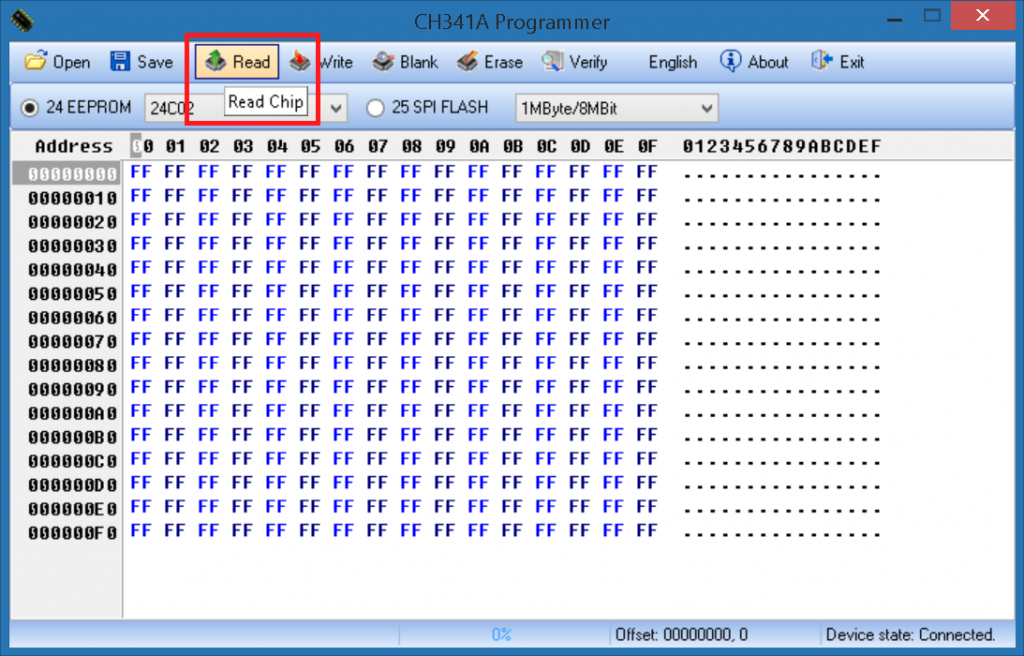Switch language using the English button
The width and height of the screenshot is (1024, 656).
click(673, 62)
